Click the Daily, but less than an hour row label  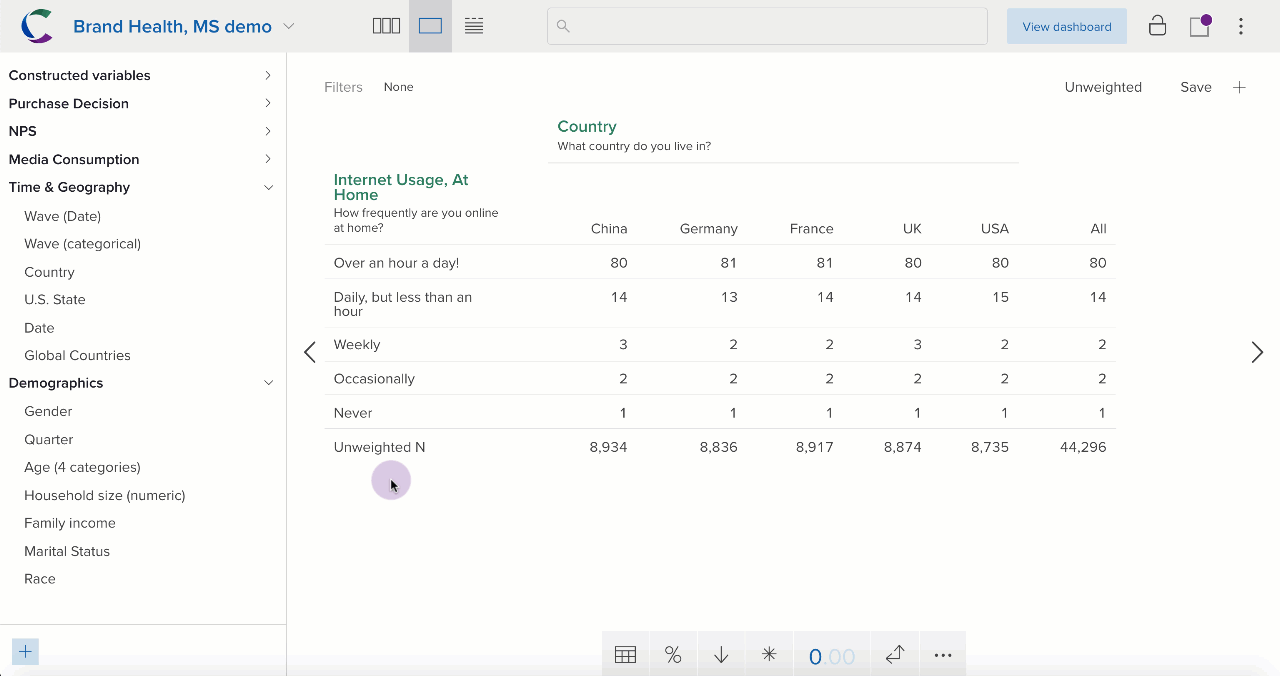click(403, 304)
